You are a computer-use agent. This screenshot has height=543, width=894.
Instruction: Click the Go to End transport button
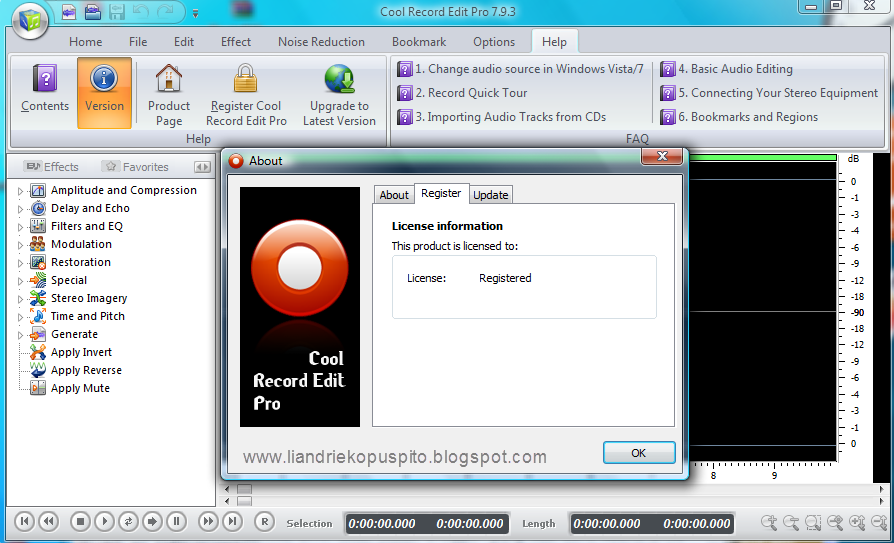pyautogui.click(x=232, y=521)
